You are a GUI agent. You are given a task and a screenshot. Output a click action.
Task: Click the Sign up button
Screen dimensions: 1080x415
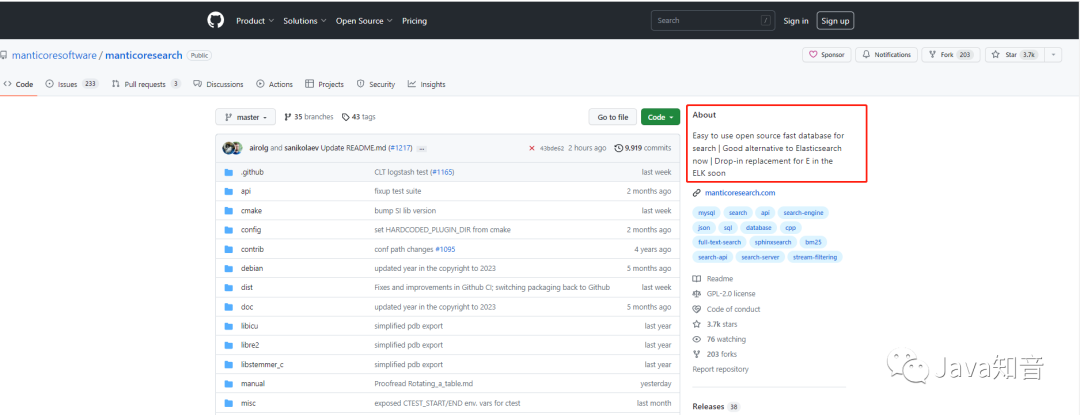(835, 21)
